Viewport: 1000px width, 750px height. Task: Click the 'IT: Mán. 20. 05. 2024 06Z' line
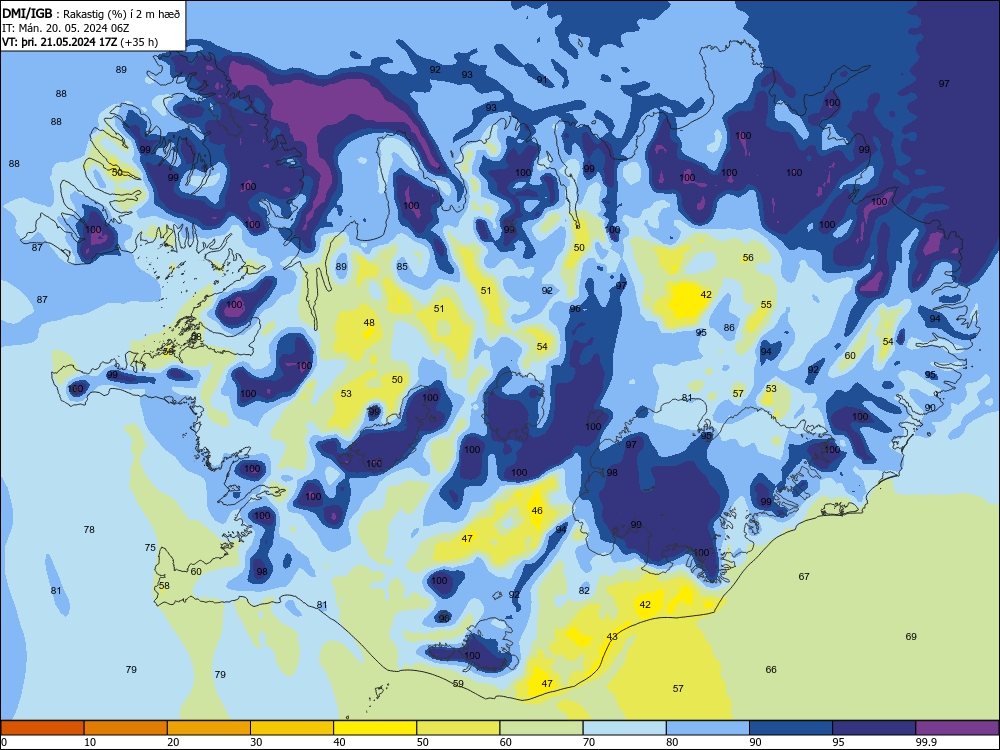pyautogui.click(x=66, y=28)
